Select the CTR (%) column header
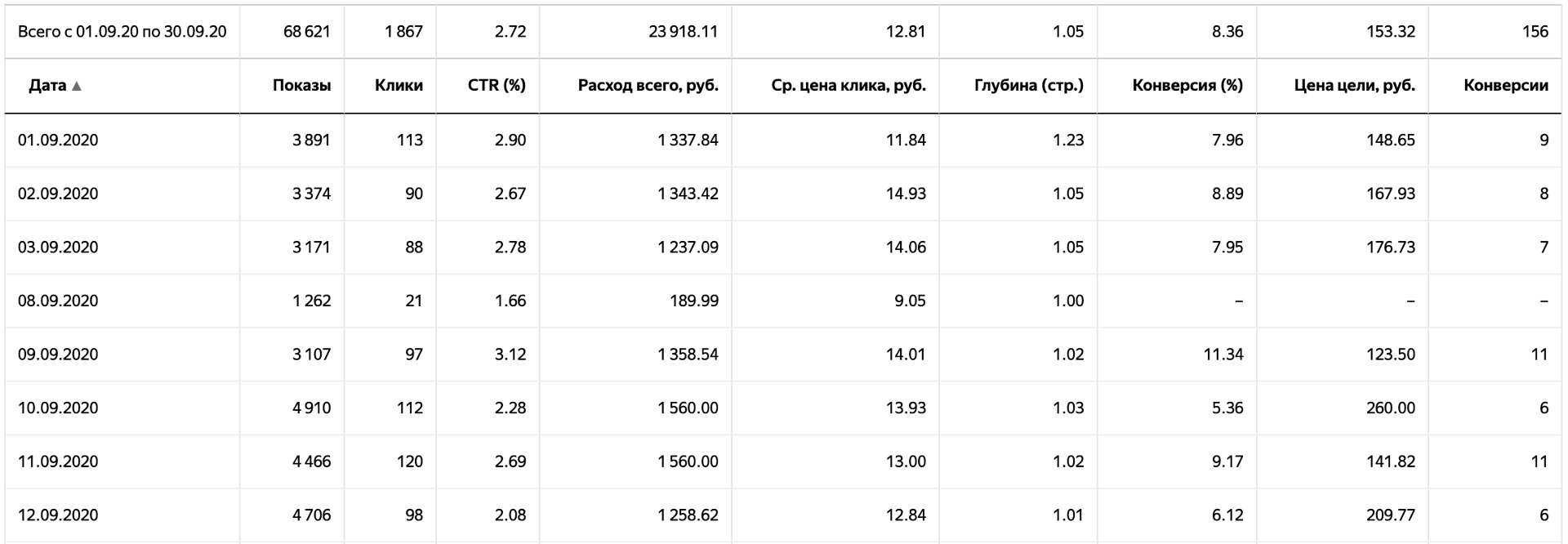 pyautogui.click(x=497, y=85)
